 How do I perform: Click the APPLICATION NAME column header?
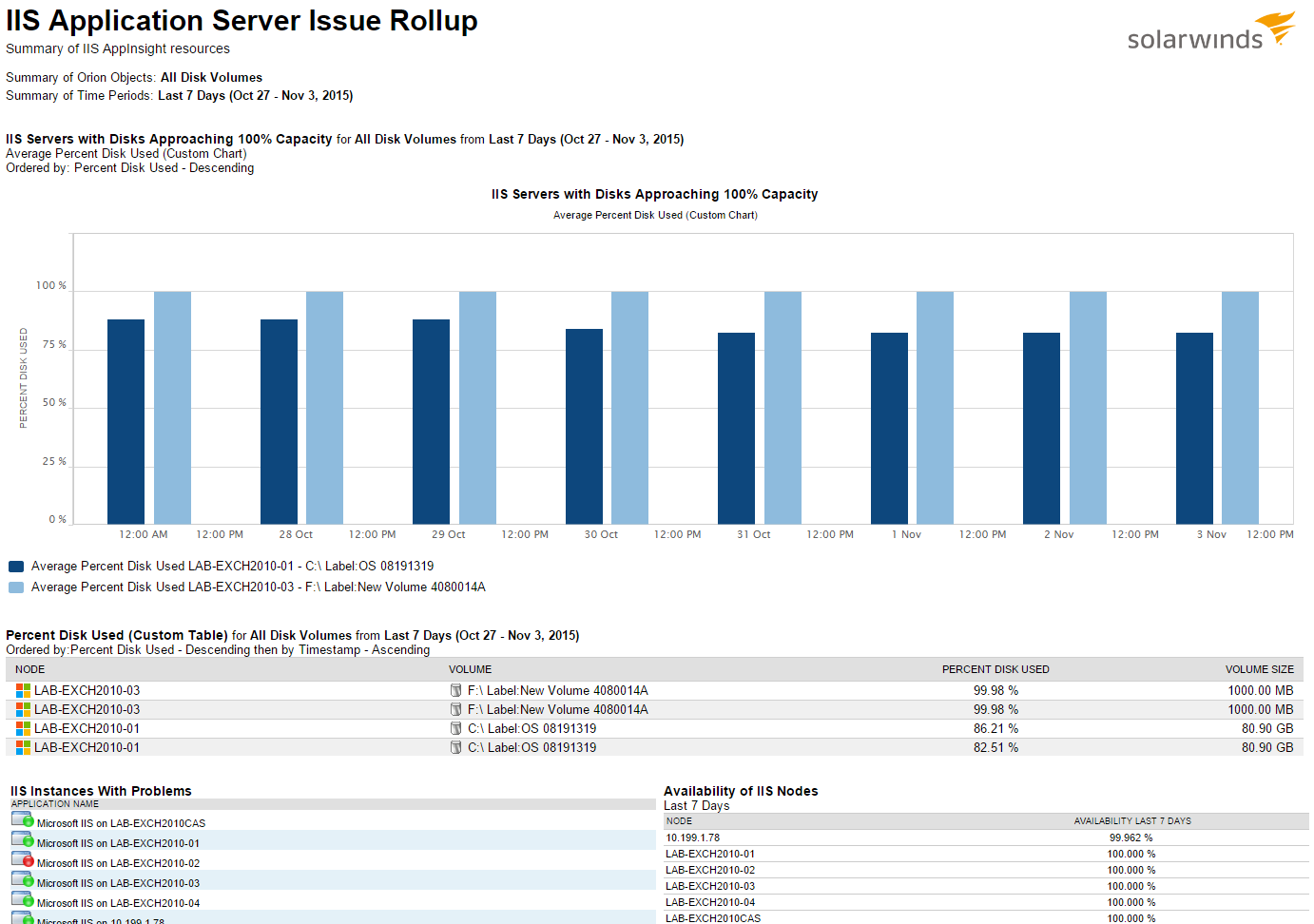coord(55,804)
